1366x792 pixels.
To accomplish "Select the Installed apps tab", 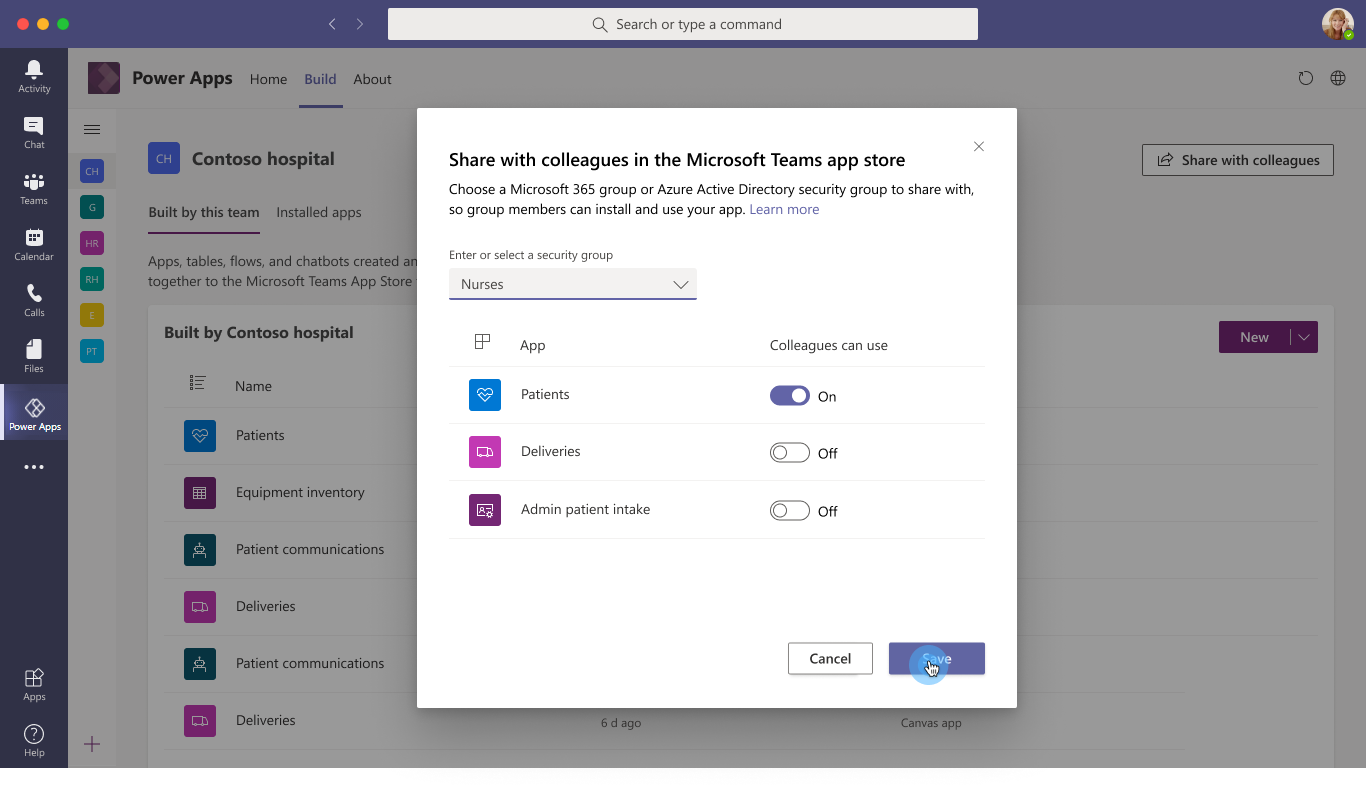I will tap(319, 212).
